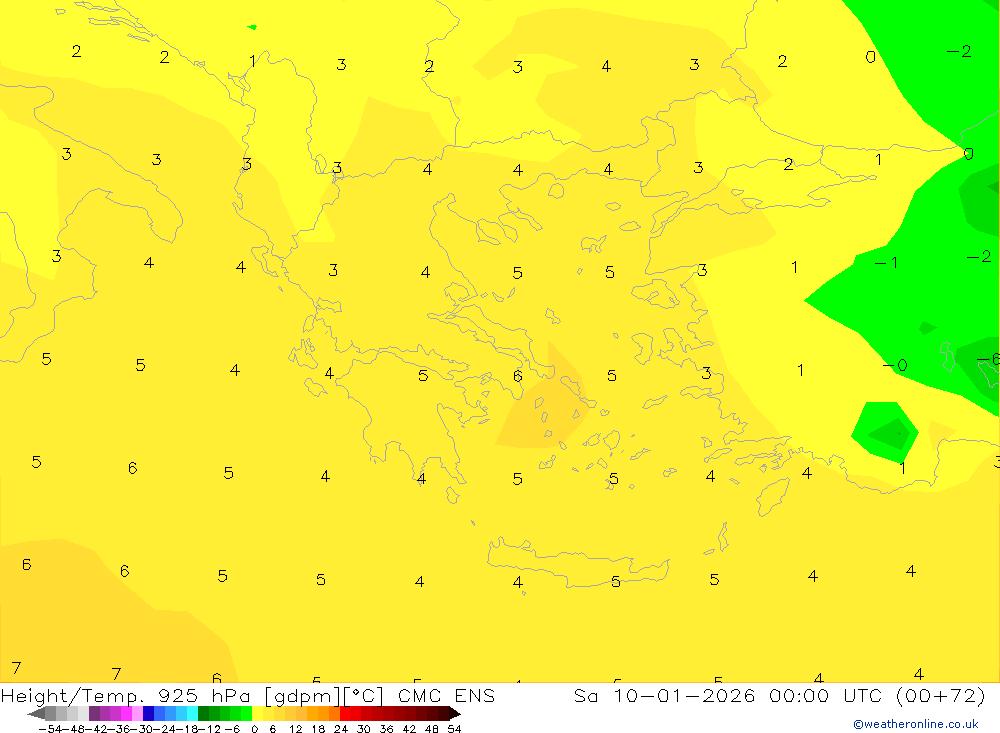Click the '-1' temperature value in green area
Screen dimensions: 1000x733
[886, 262]
